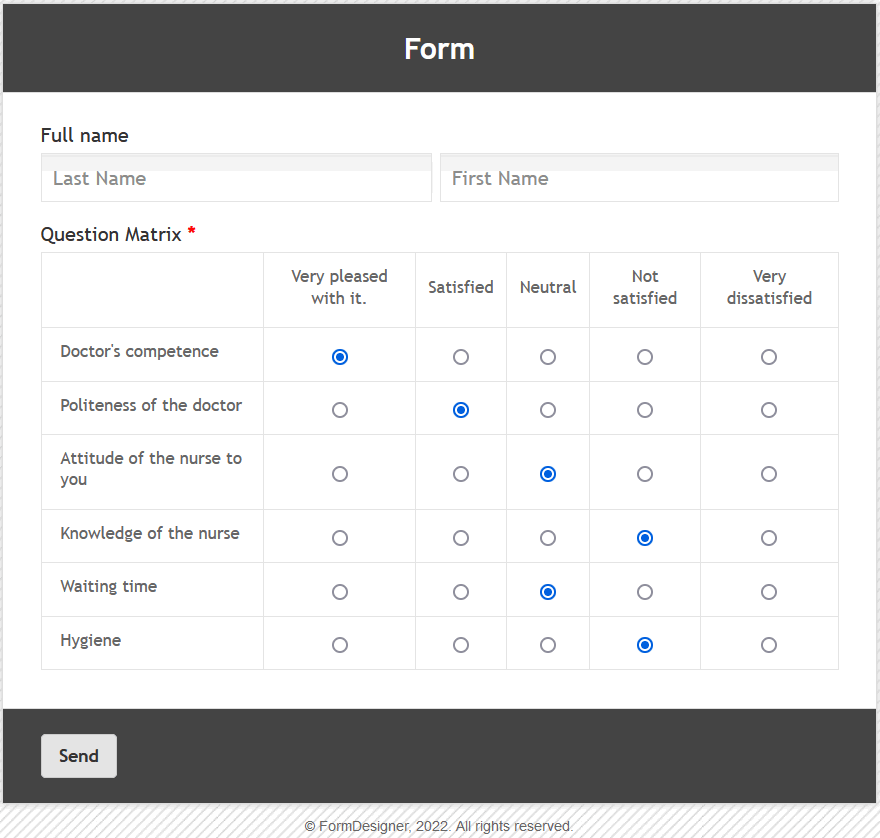Select Not satisfied for Attitude of the nurse
This screenshot has height=838, width=880.
(645, 474)
